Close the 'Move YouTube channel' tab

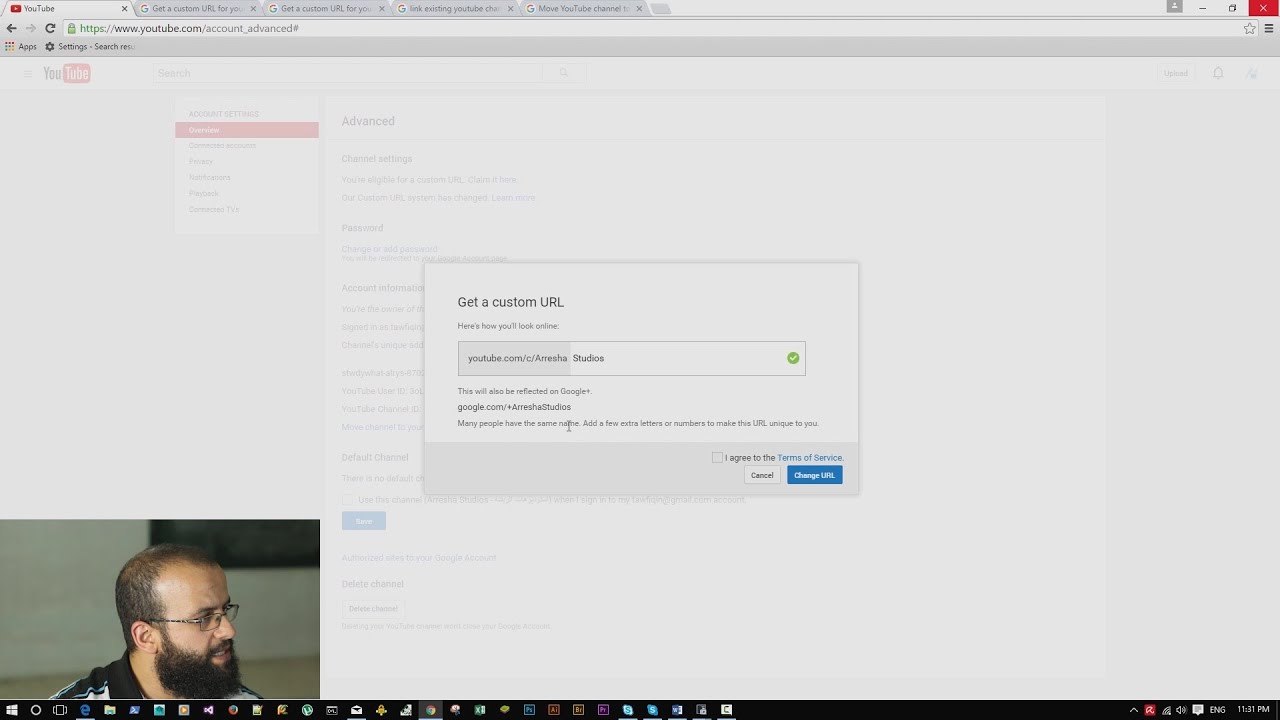[x=639, y=9]
